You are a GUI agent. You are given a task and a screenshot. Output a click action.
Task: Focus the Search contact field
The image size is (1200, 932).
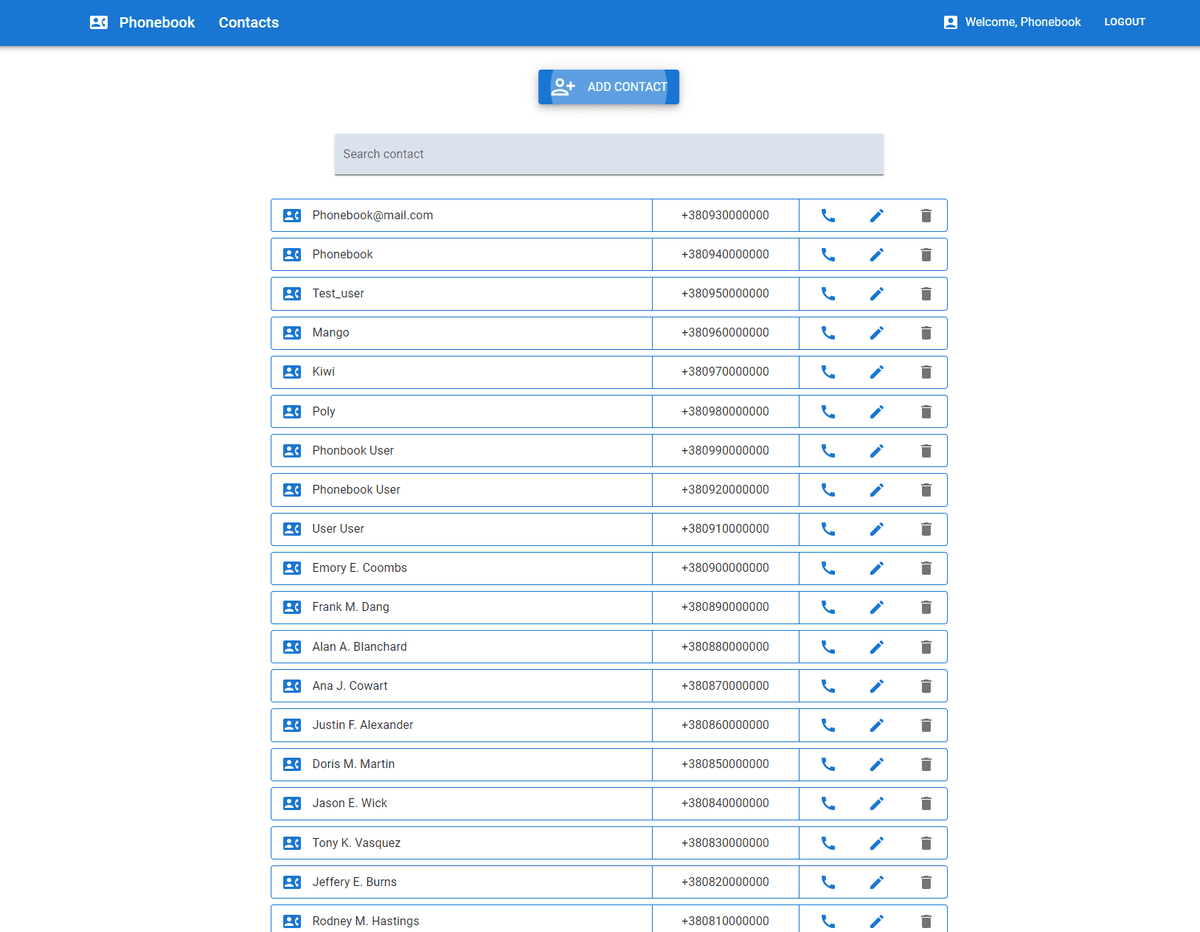pos(609,154)
